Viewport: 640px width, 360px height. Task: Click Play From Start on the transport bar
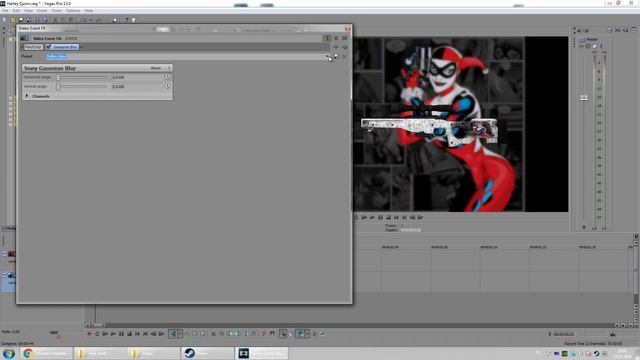click(x=105, y=334)
